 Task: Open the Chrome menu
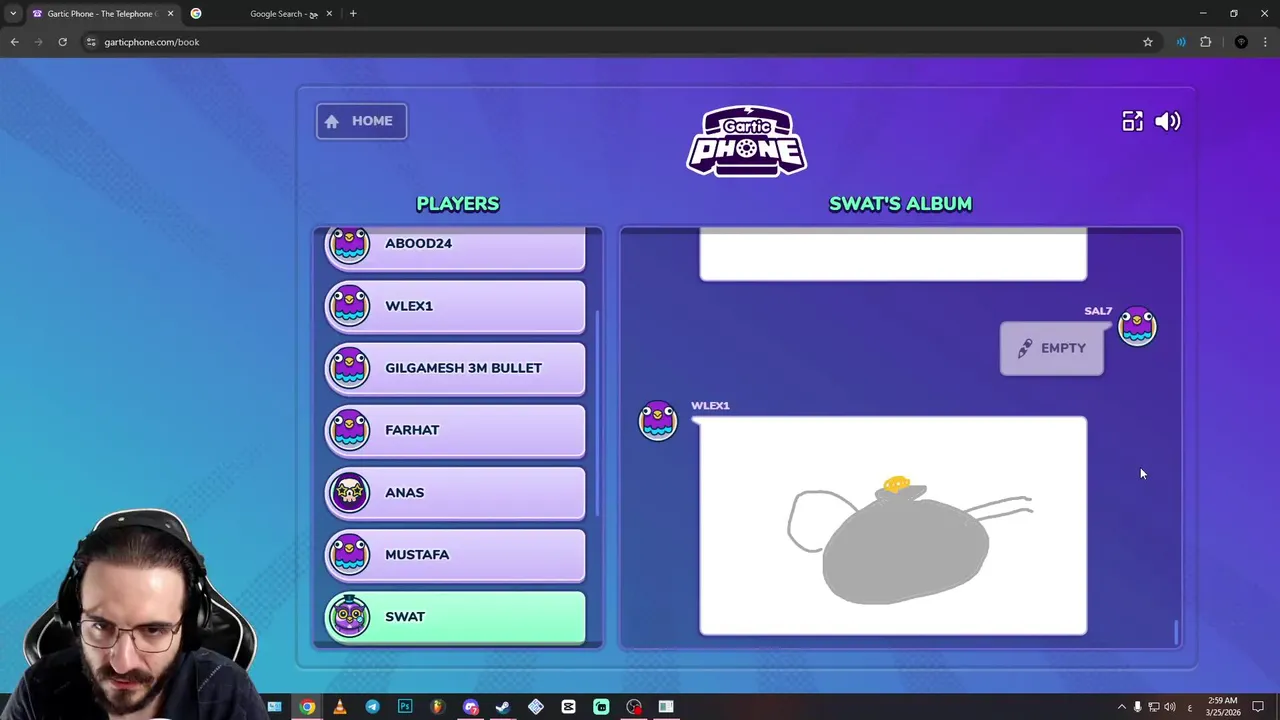coord(1265,42)
